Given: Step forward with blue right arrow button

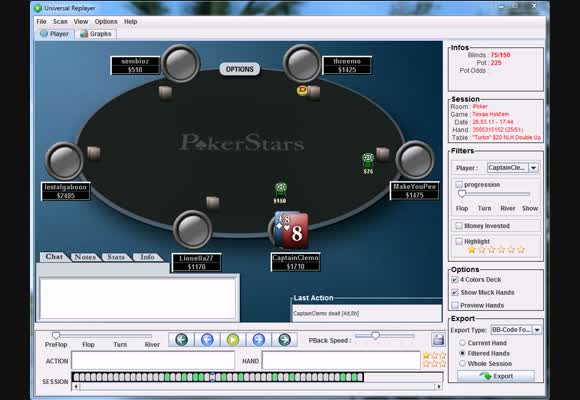Looking at the screenshot, I should 259,339.
